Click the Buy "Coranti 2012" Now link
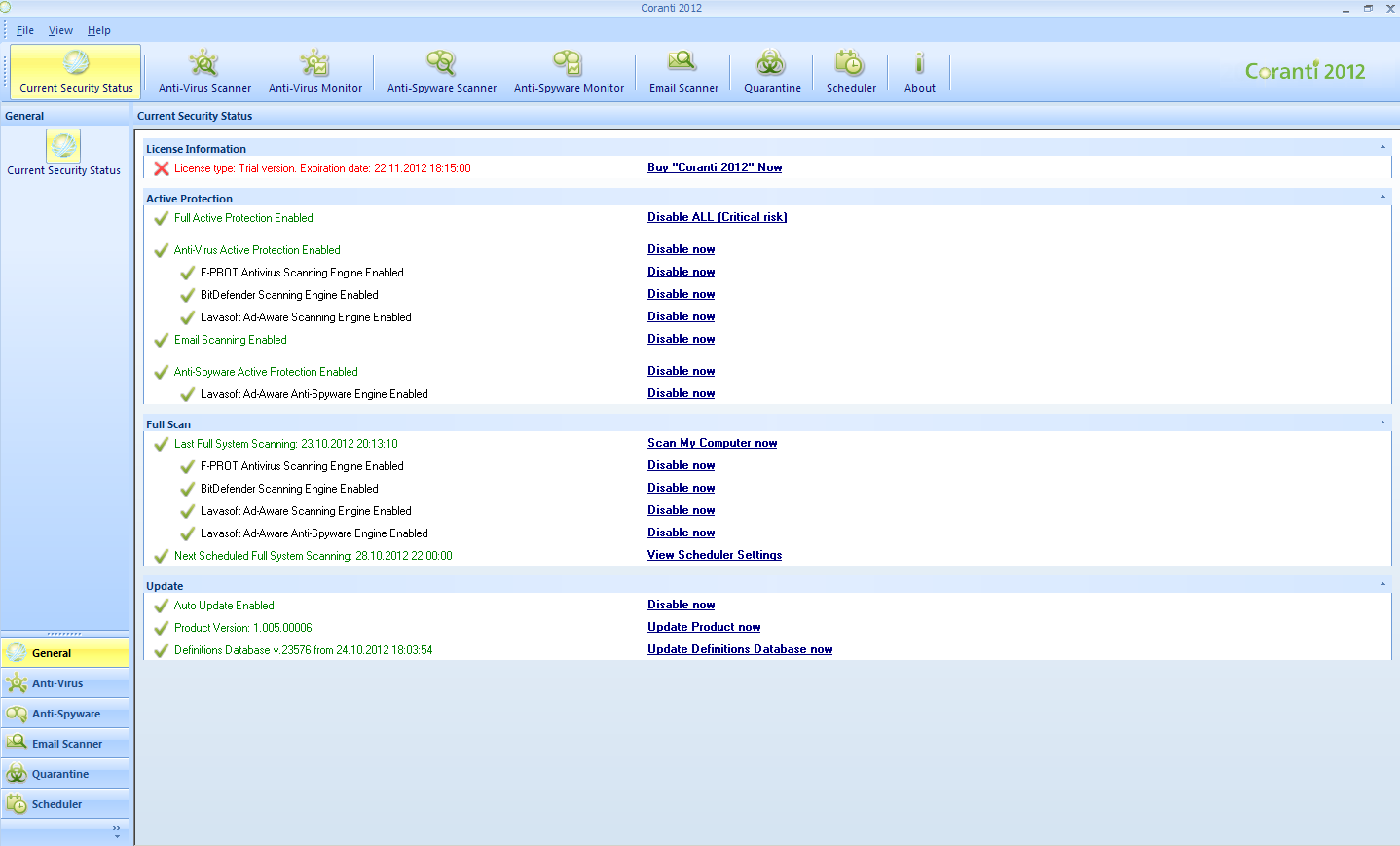1400x846 pixels. tap(715, 167)
